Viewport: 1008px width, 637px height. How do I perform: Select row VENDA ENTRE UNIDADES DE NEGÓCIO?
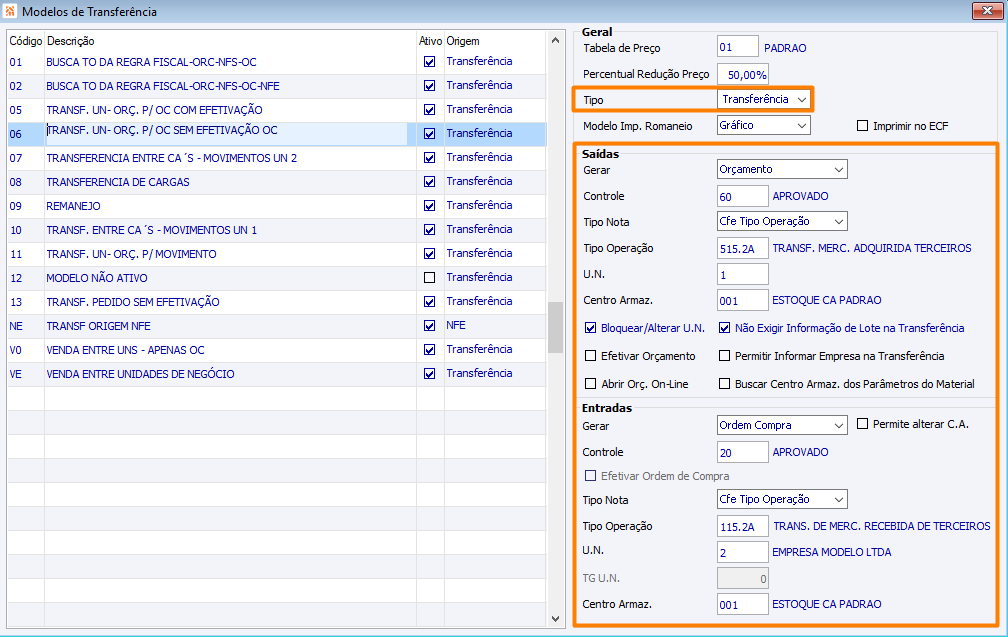click(x=276, y=374)
